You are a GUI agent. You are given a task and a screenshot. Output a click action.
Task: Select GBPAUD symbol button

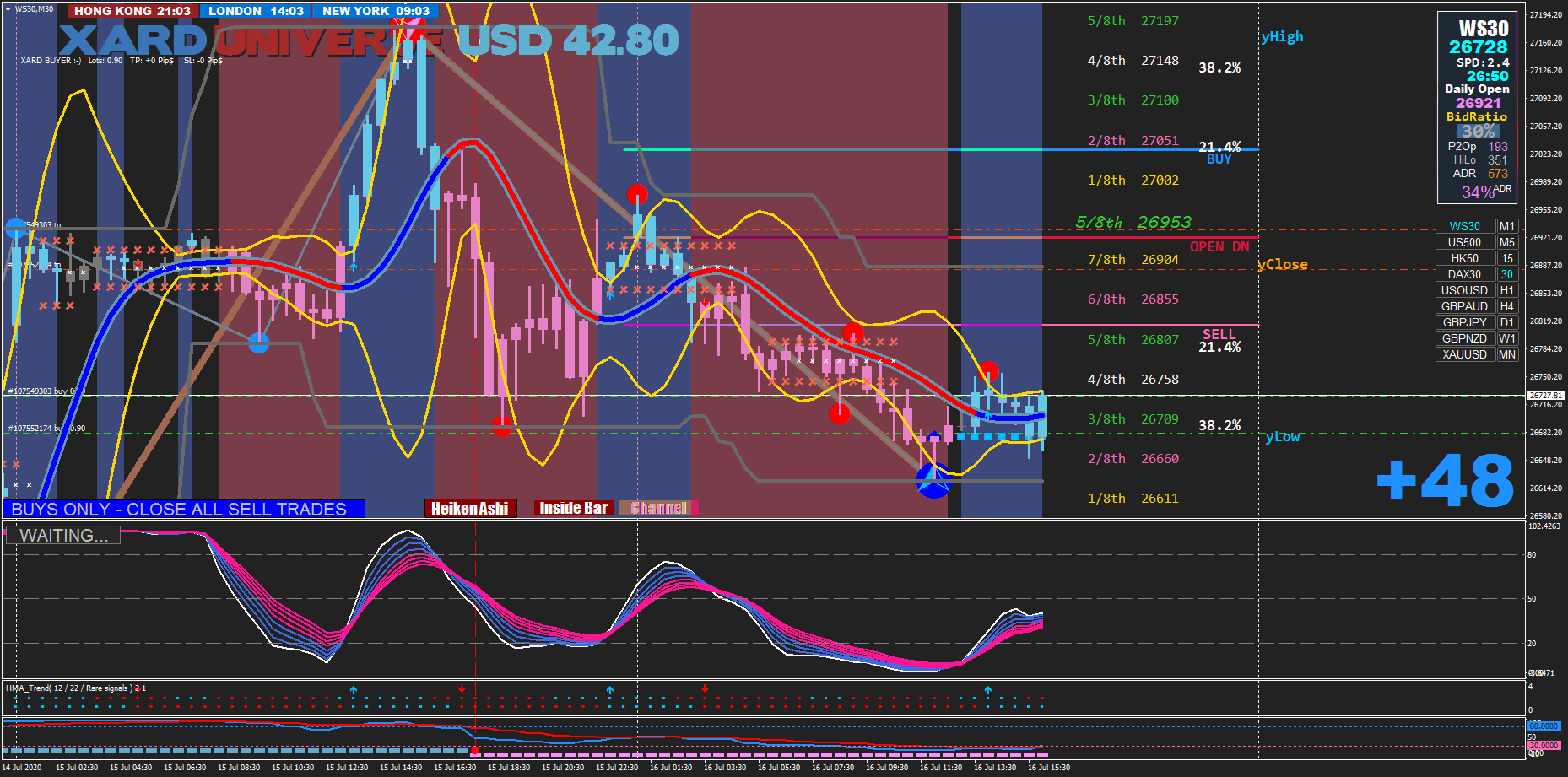[x=1465, y=306]
